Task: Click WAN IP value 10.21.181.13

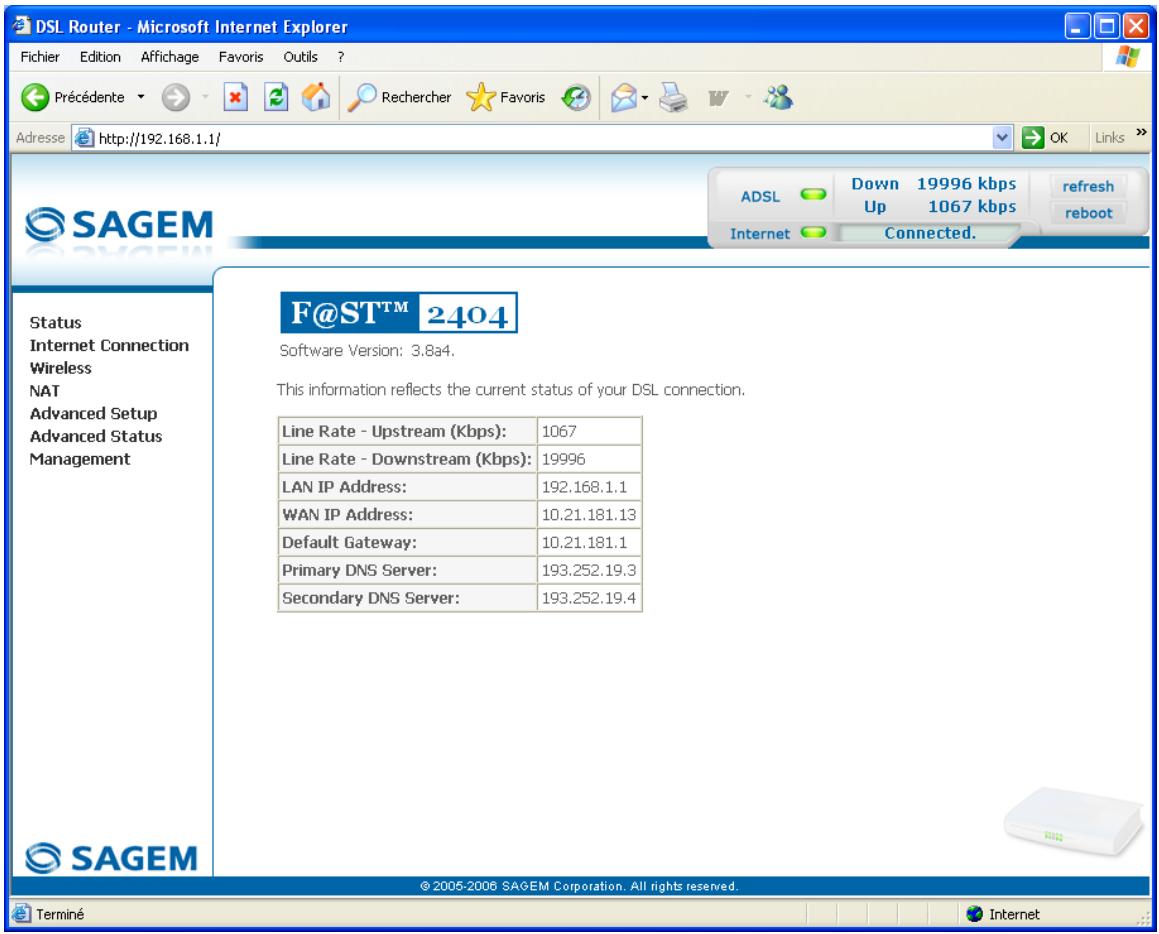Action: [x=588, y=514]
